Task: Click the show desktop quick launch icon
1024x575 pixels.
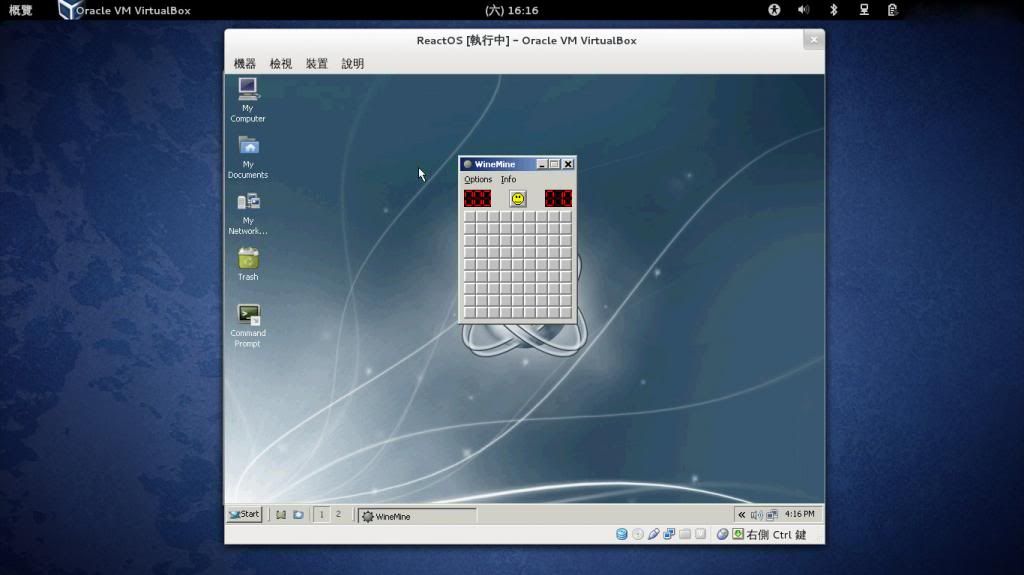Action: click(x=281, y=515)
